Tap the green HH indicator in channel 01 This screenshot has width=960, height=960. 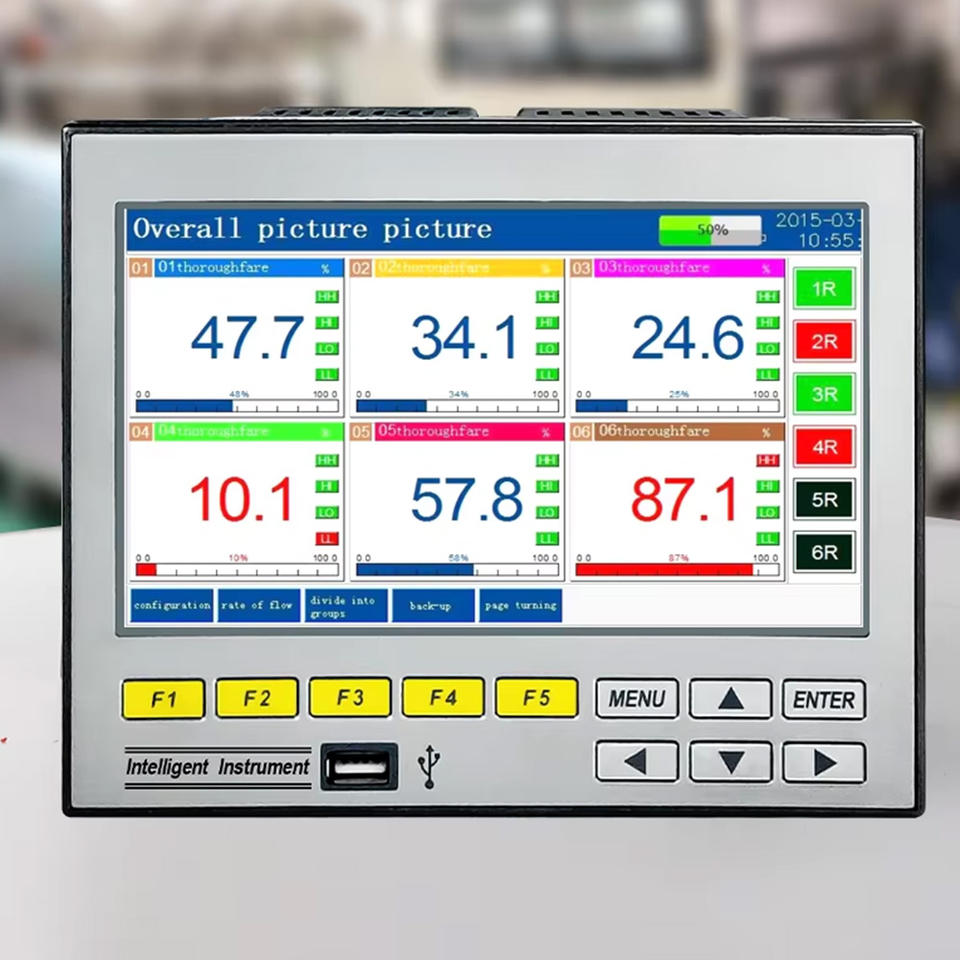(327, 296)
